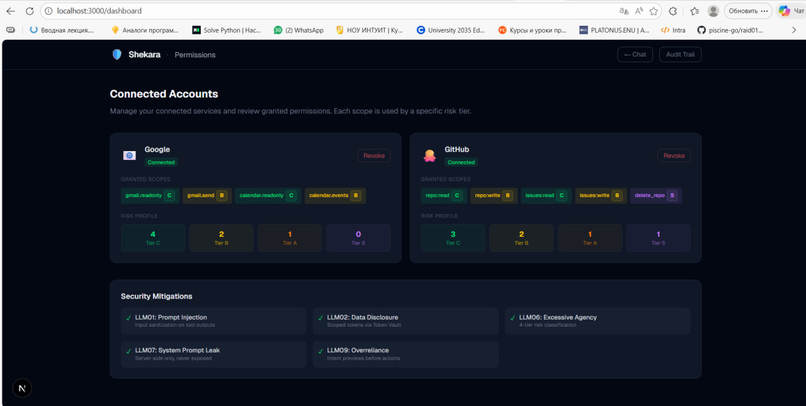Click the calendar.events scope chip
Screen dimensions: 806x406
pos(335,195)
